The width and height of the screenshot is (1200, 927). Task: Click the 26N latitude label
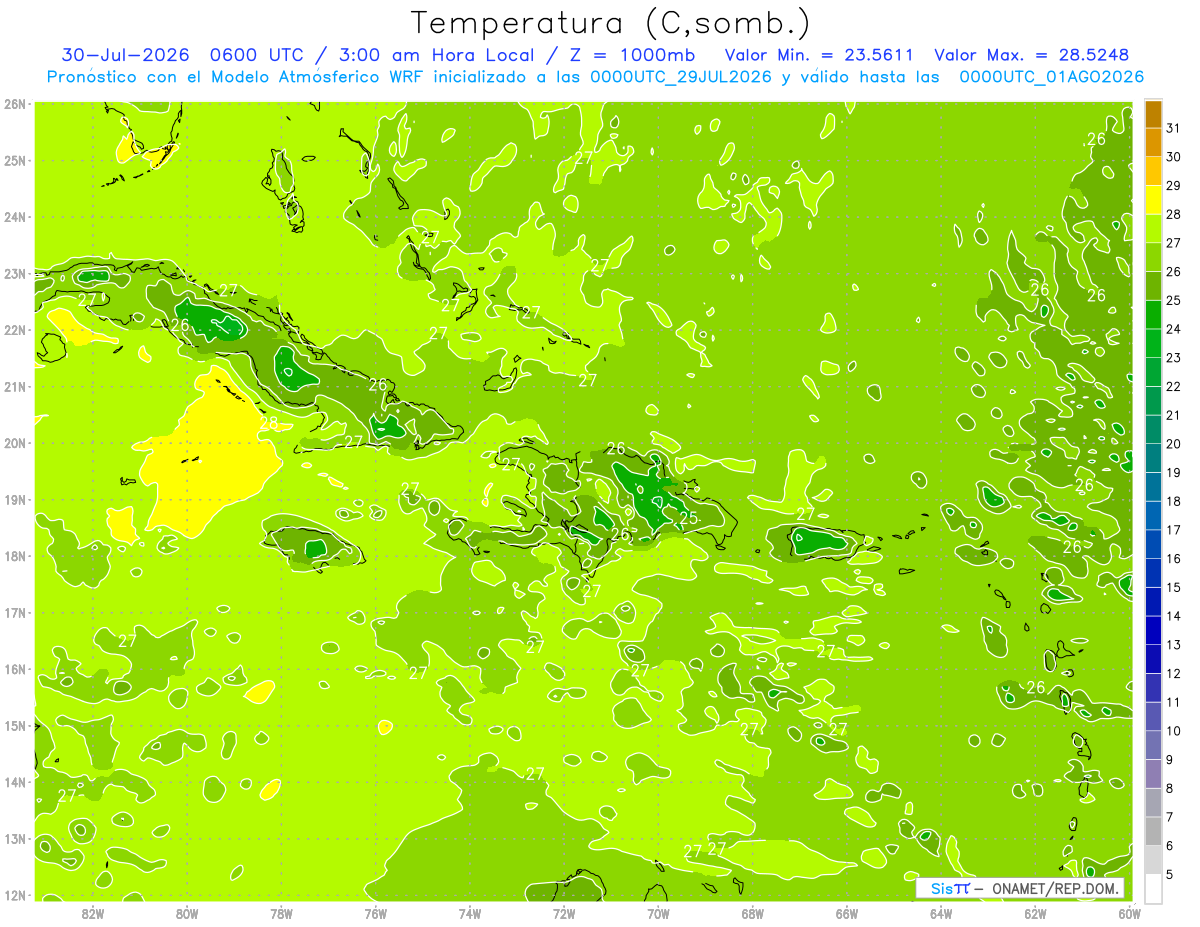pos(14,104)
